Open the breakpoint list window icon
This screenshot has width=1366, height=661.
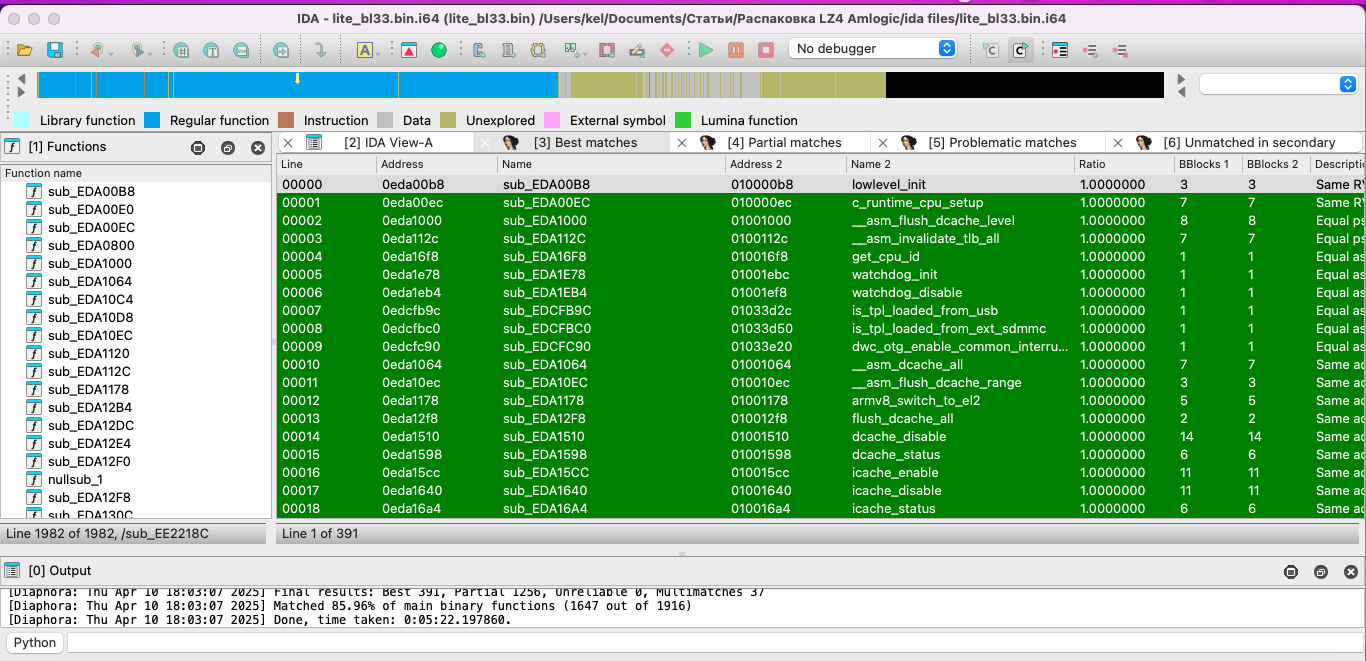(1060, 49)
